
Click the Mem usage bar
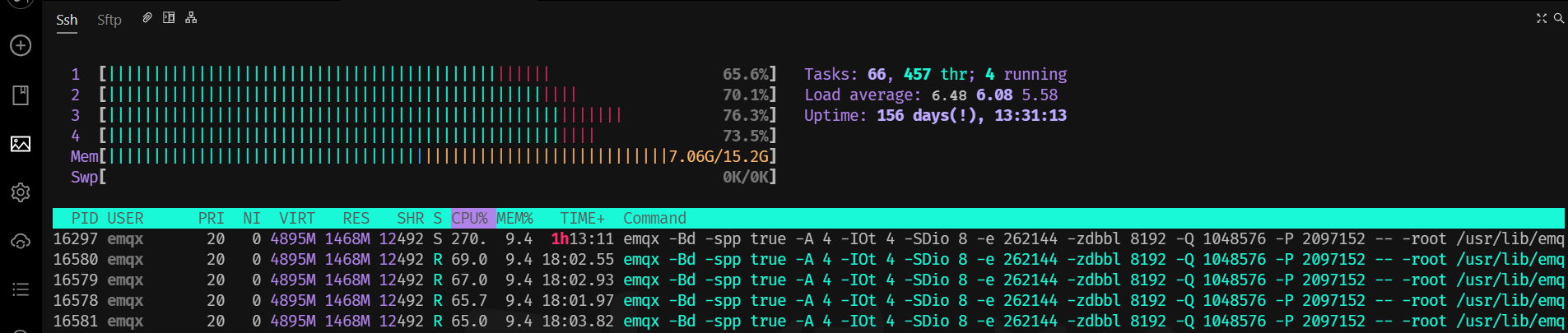click(x=387, y=156)
